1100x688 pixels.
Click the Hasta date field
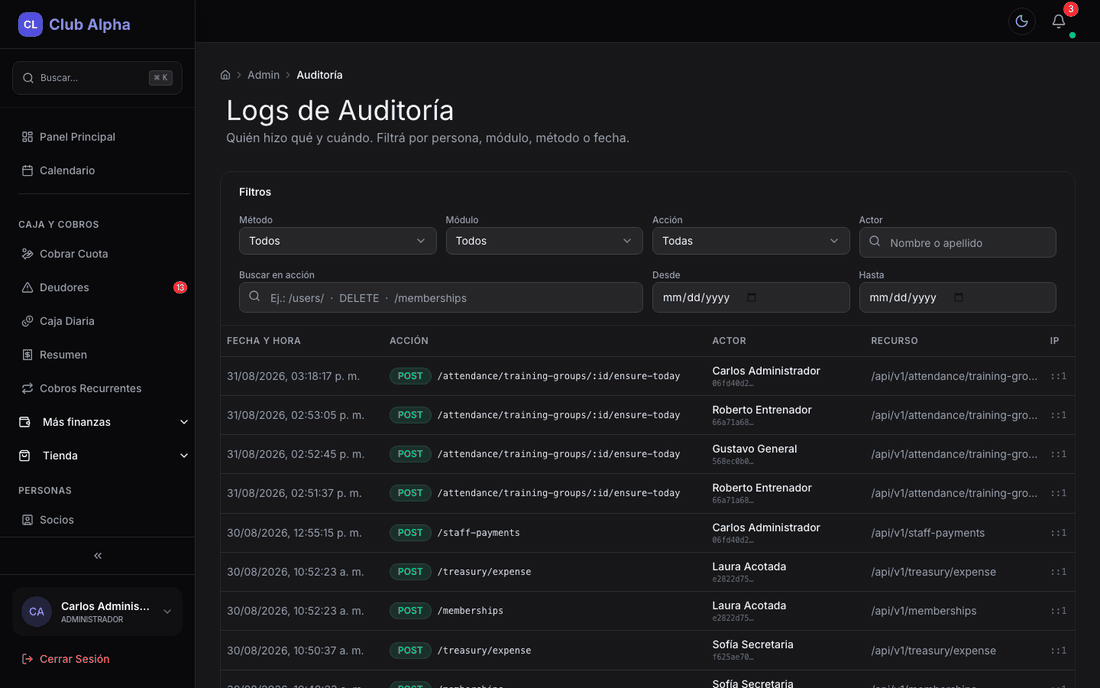(958, 297)
